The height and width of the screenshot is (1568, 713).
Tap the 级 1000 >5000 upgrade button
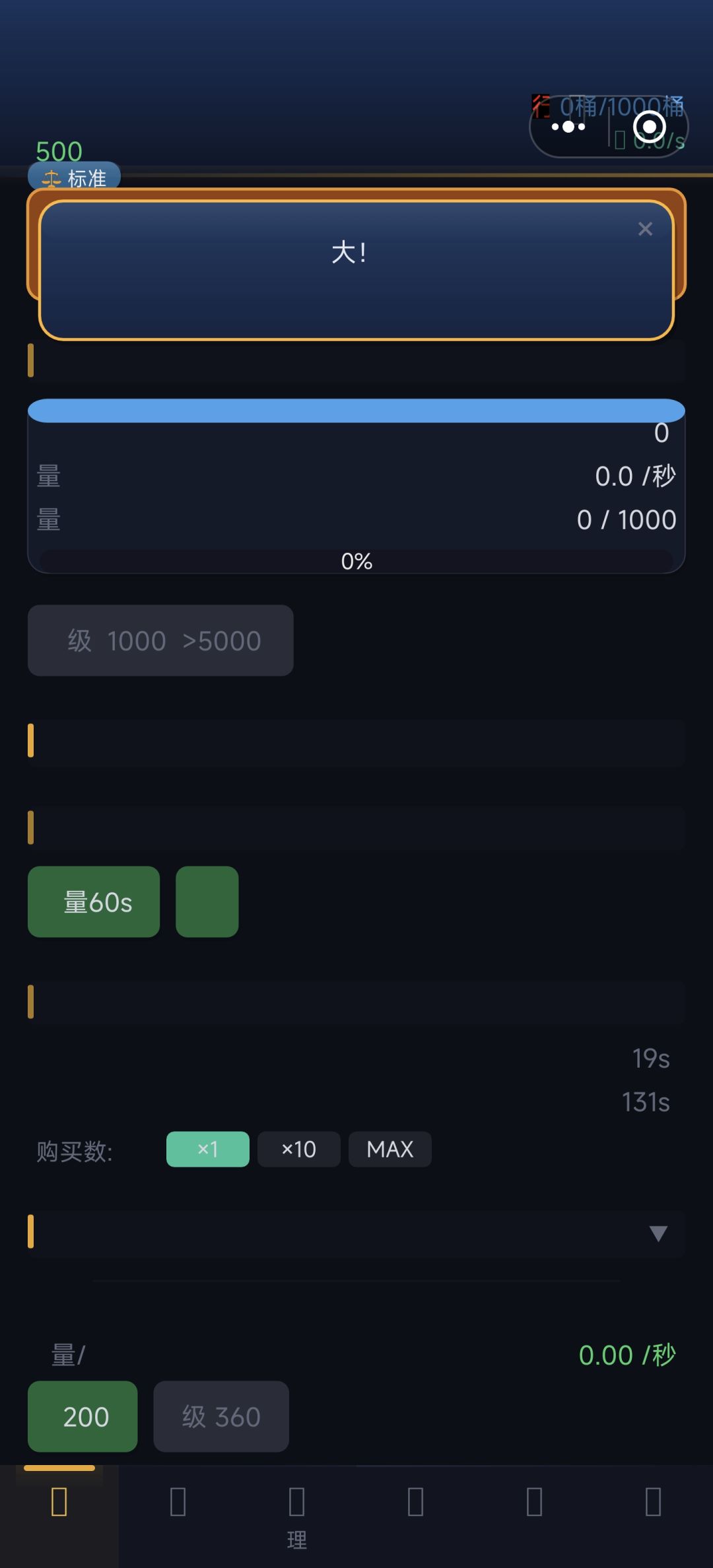tap(160, 640)
